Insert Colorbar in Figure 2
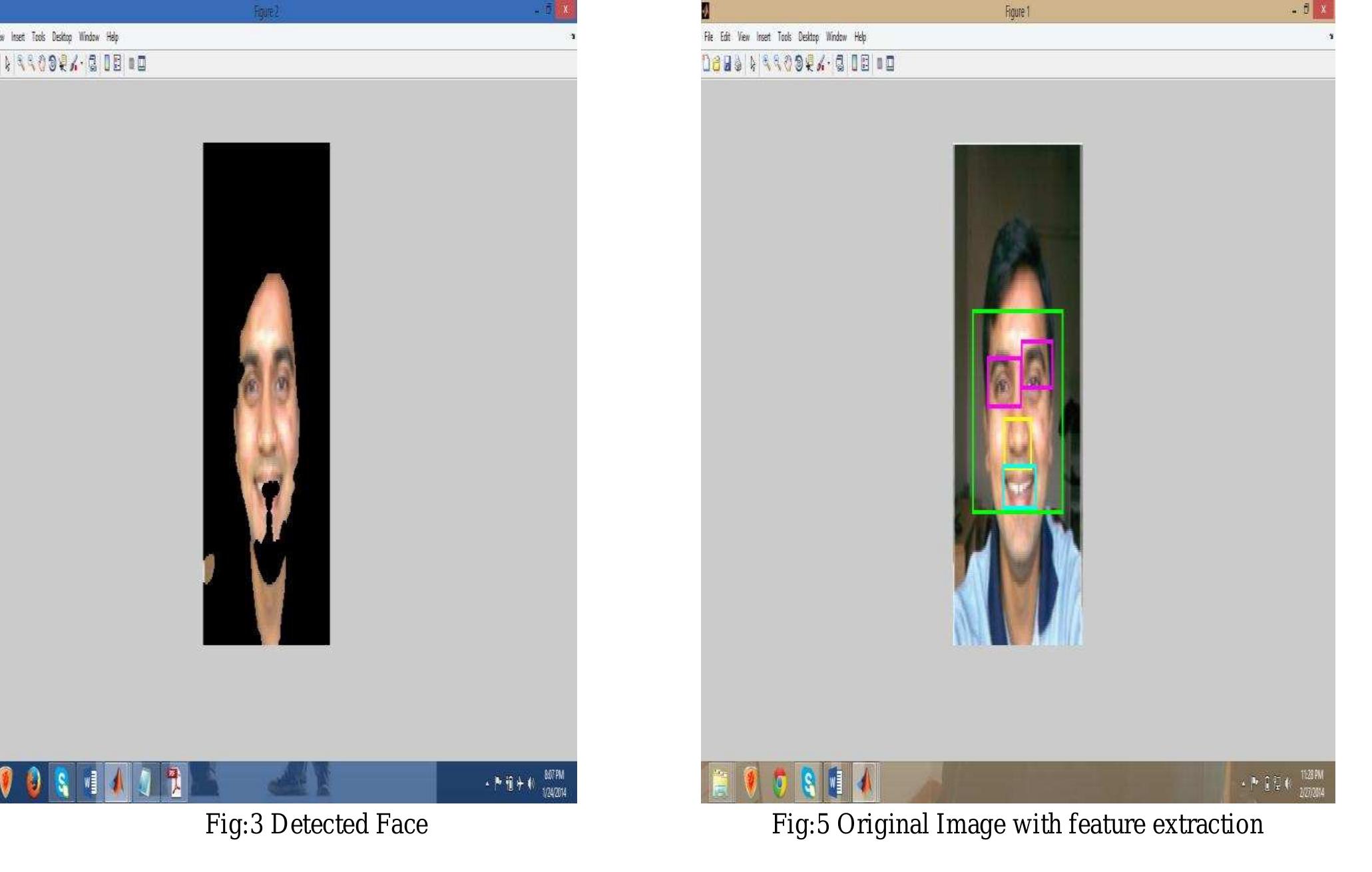1372x872 pixels. tap(107, 63)
